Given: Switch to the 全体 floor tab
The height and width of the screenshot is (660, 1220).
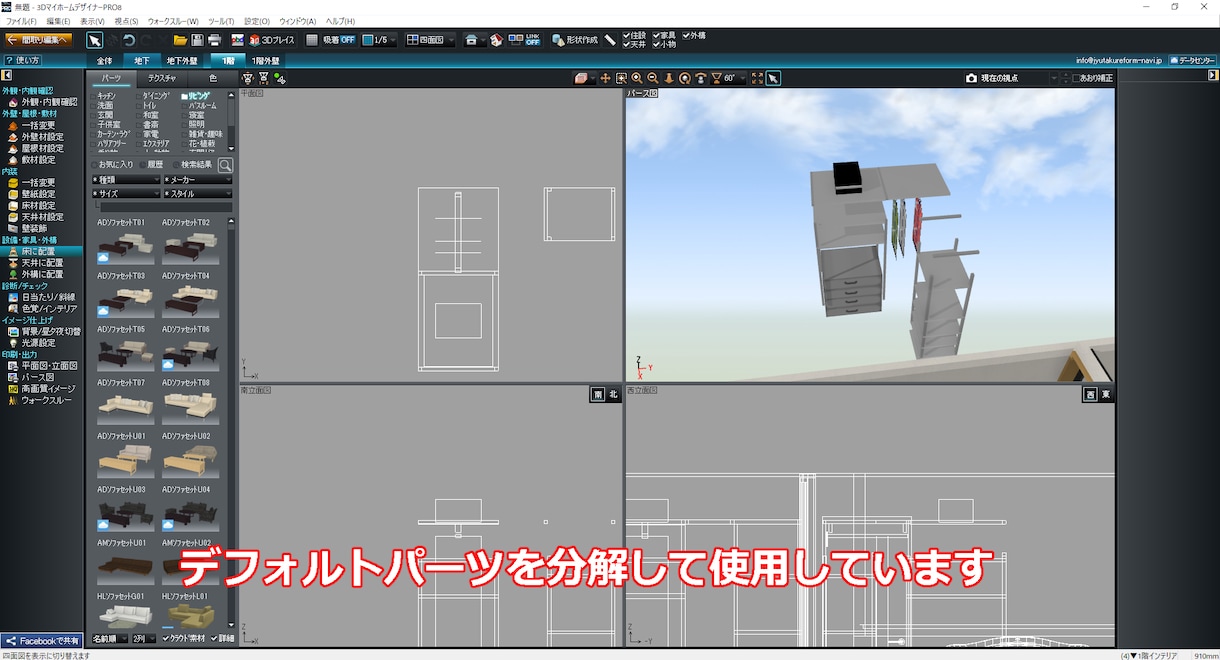Looking at the screenshot, I should [x=104, y=61].
